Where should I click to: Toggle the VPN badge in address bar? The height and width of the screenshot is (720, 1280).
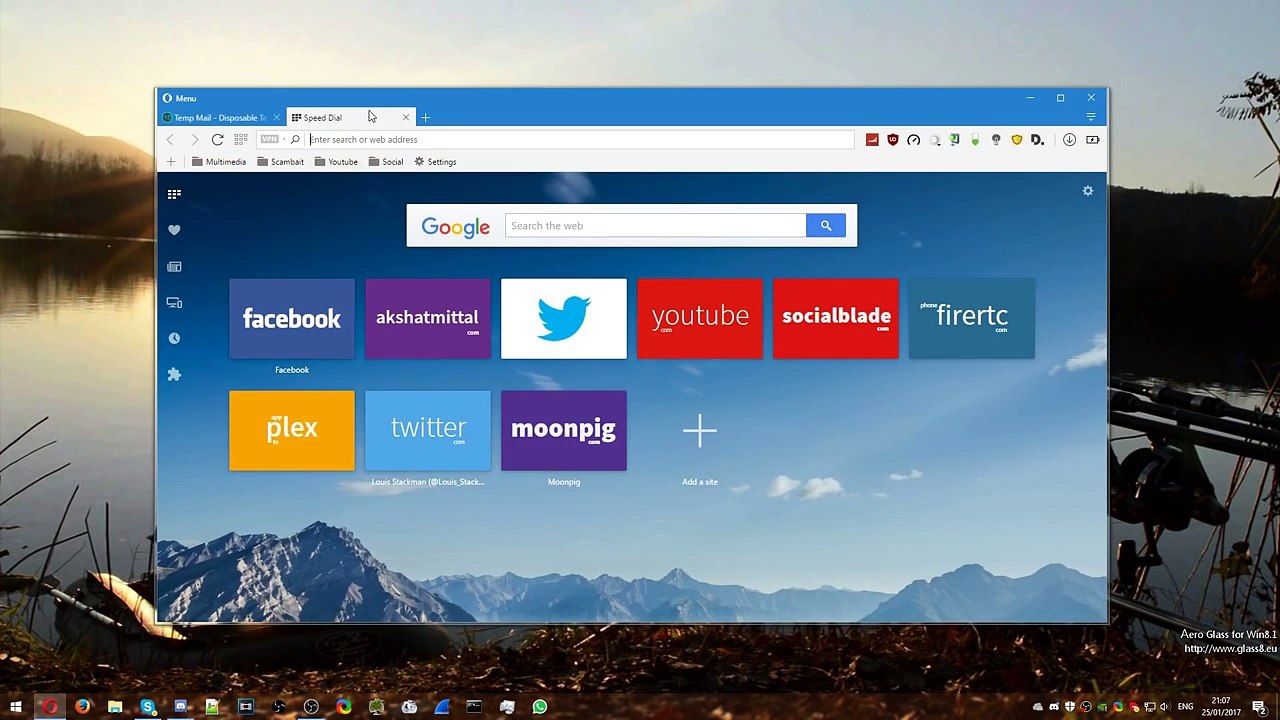click(x=269, y=140)
